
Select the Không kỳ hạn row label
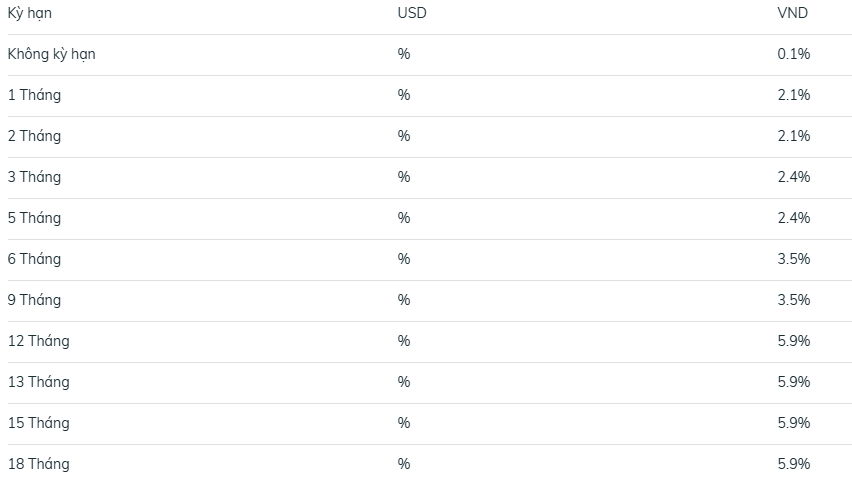(52, 54)
